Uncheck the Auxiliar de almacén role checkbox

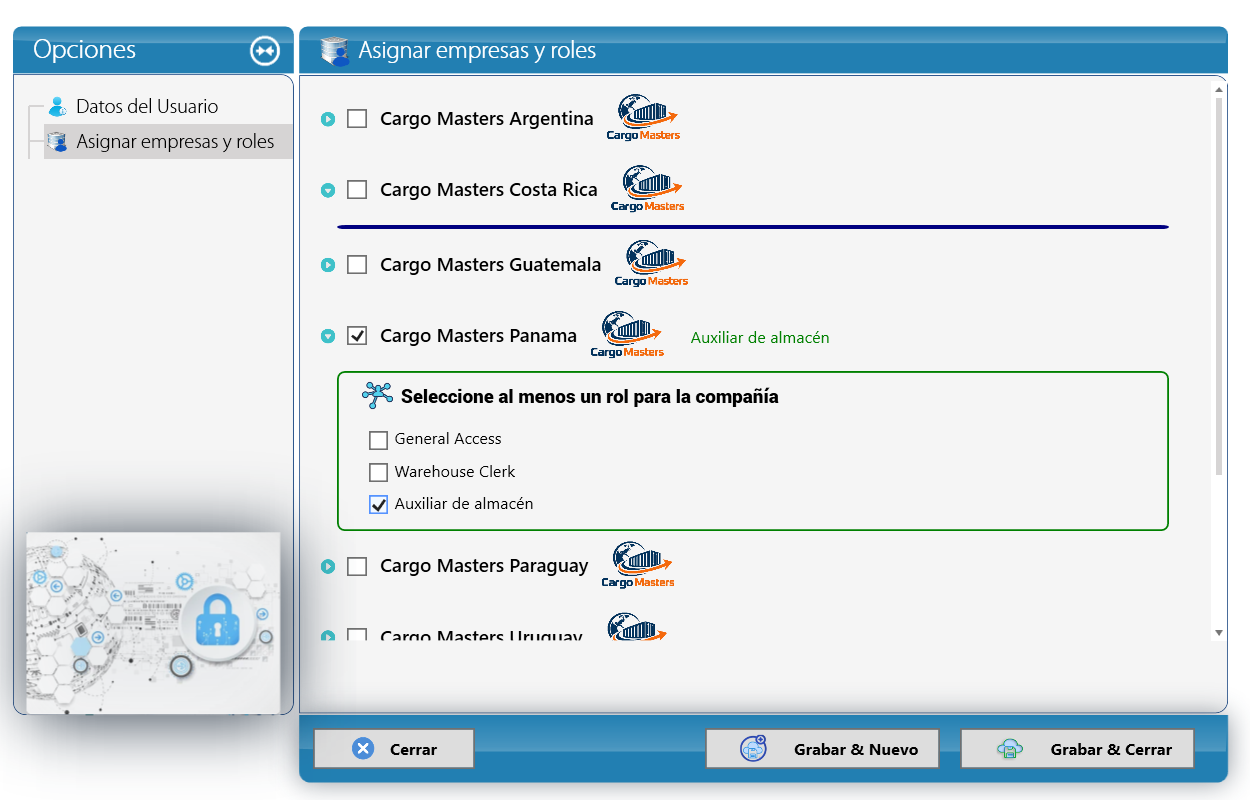pyautogui.click(x=378, y=505)
